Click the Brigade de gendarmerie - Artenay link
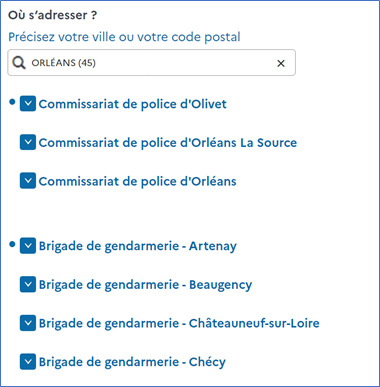The height and width of the screenshot is (387, 380). 138,246
